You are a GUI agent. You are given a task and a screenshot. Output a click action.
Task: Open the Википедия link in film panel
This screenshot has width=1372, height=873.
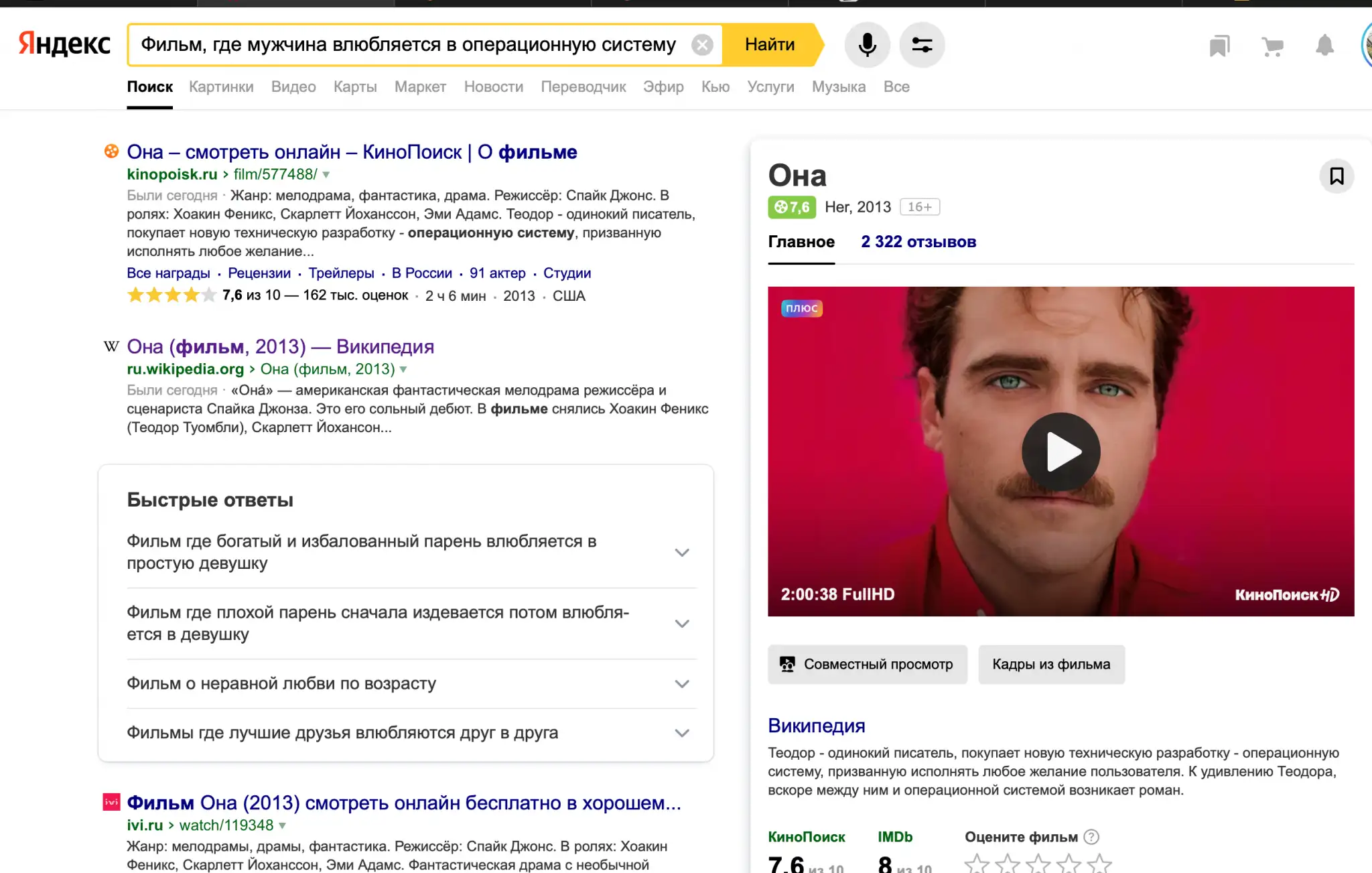[816, 726]
